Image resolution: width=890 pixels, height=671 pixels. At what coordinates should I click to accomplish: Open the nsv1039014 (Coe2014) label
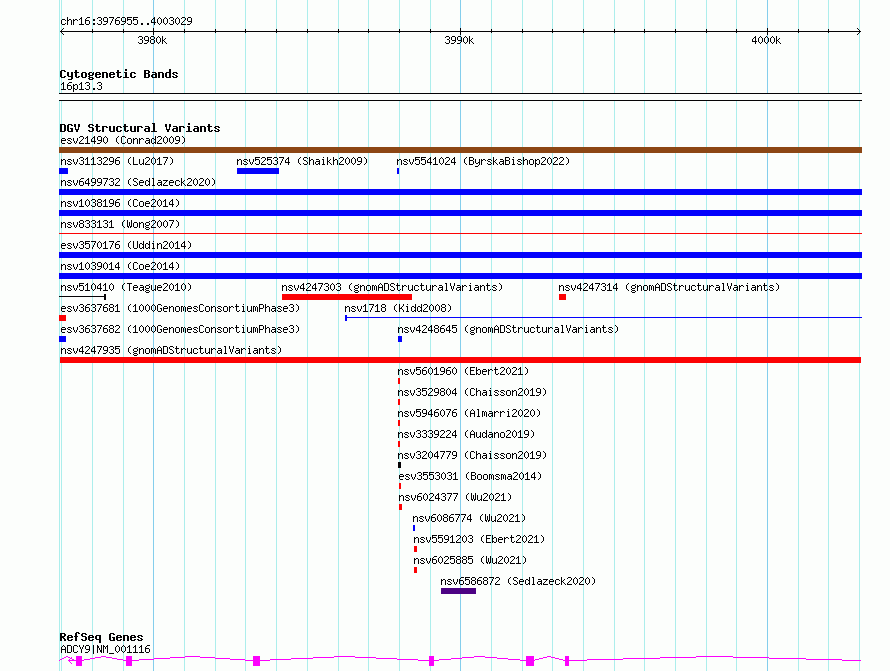click(120, 266)
